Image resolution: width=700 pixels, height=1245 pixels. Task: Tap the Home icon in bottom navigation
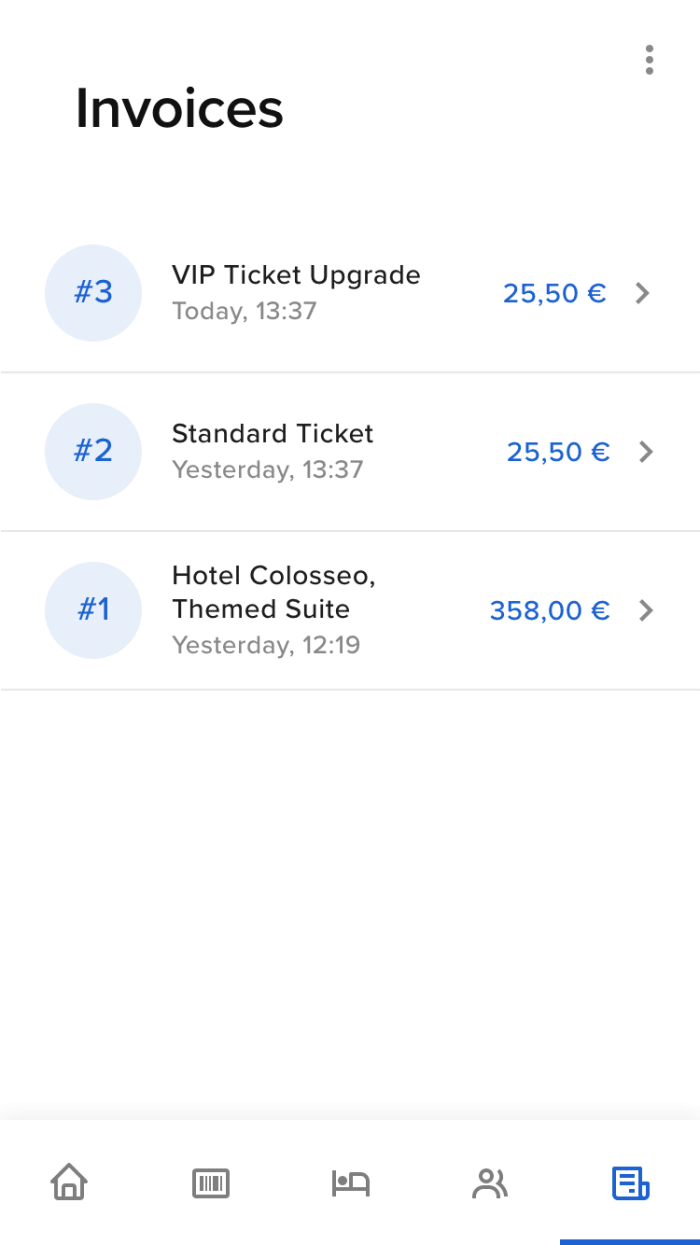click(x=69, y=1182)
